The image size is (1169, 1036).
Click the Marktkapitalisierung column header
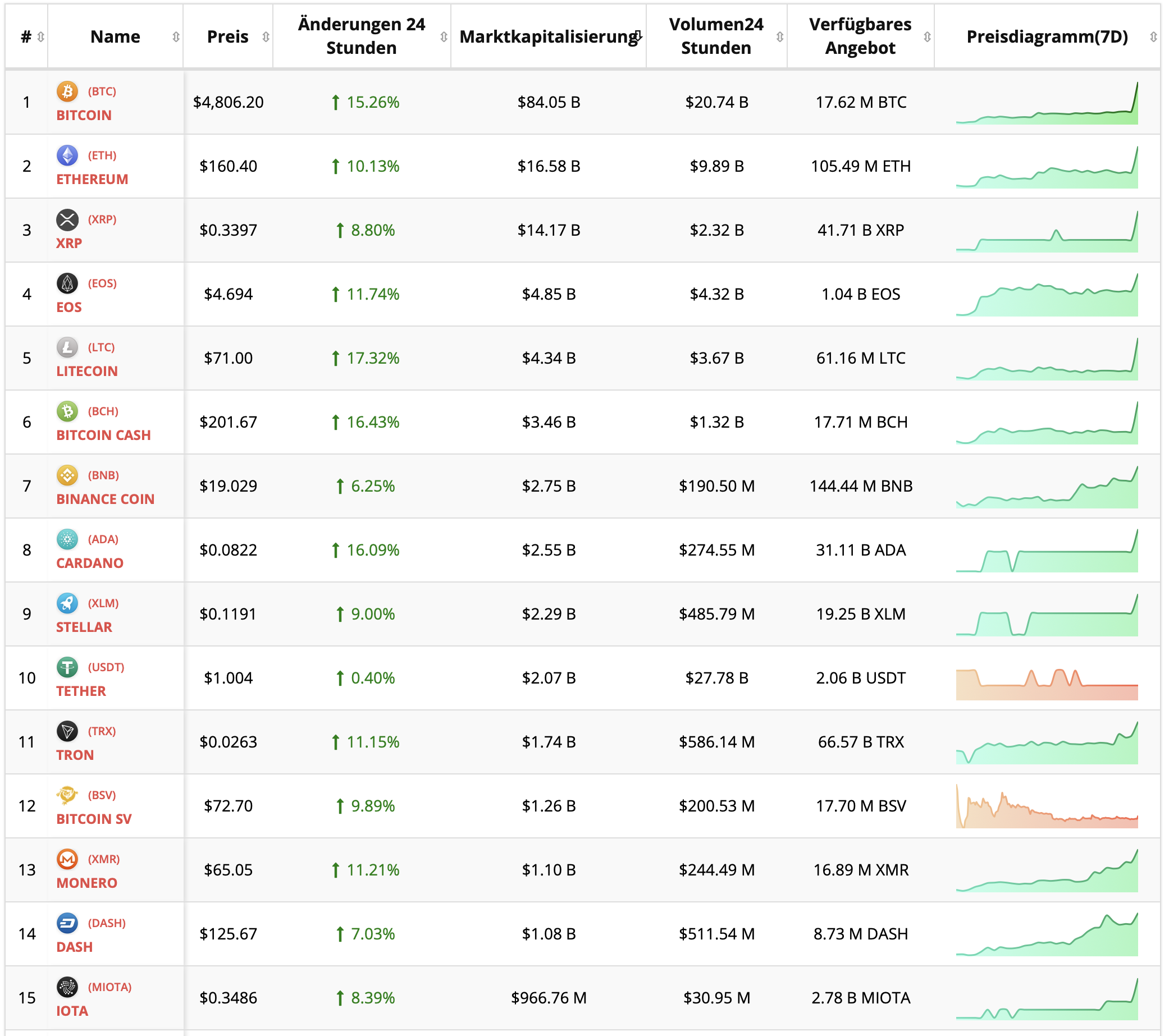coord(548,37)
